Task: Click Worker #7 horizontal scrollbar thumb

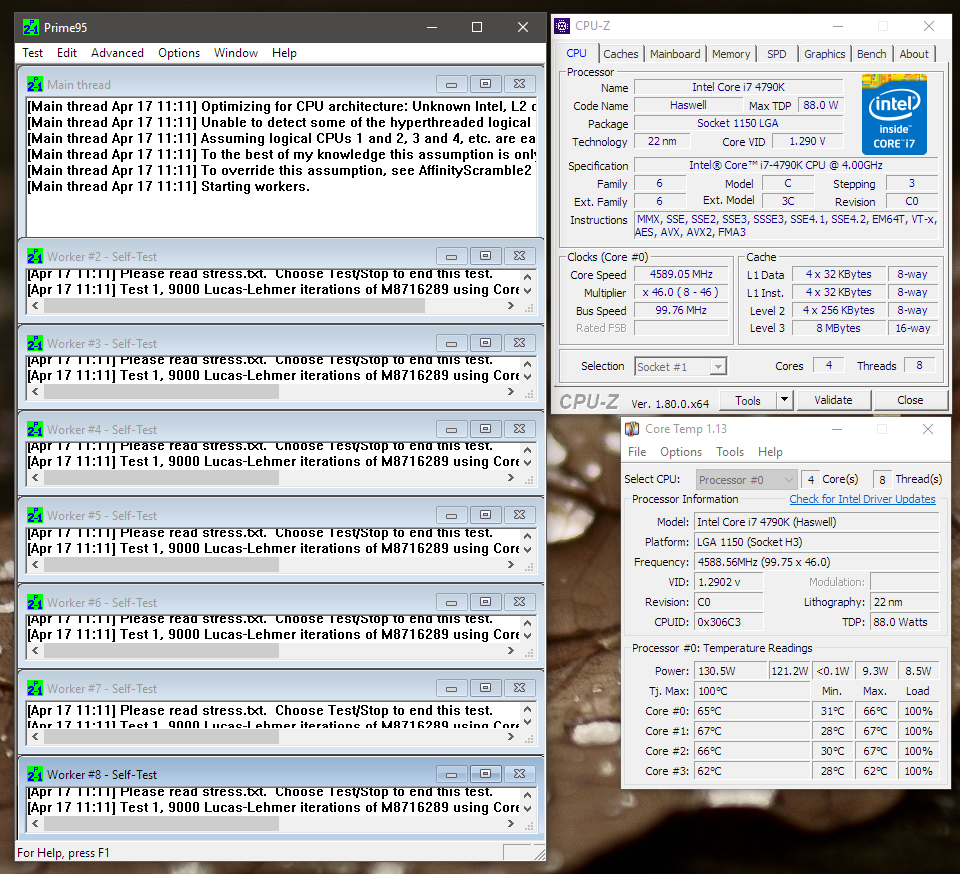Action: [x=161, y=738]
